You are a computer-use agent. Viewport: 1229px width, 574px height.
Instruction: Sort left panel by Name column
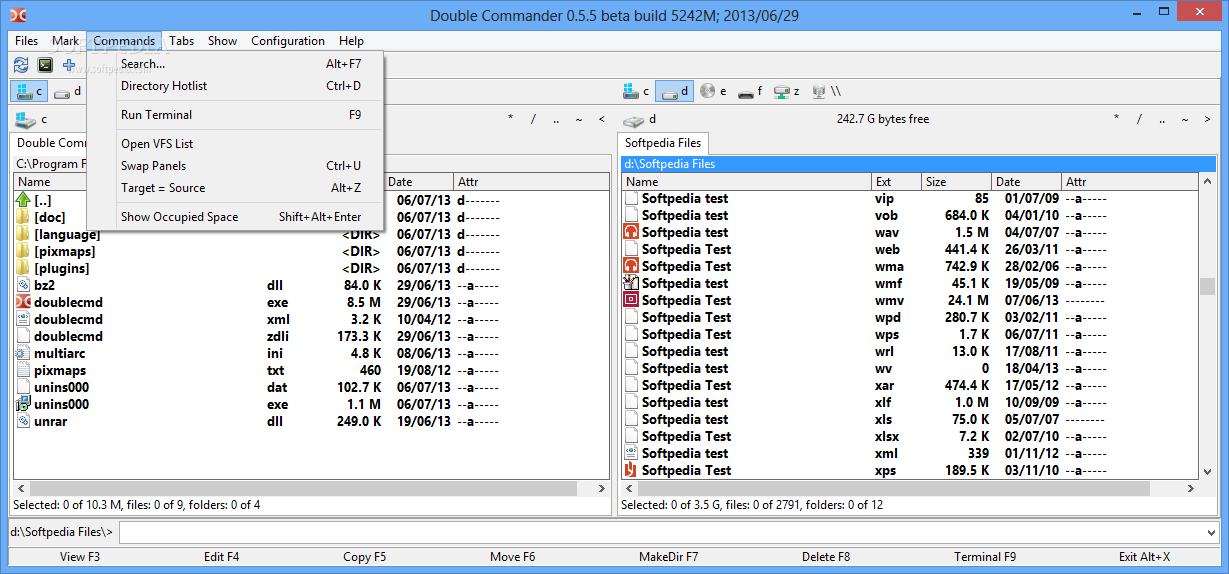click(50, 182)
